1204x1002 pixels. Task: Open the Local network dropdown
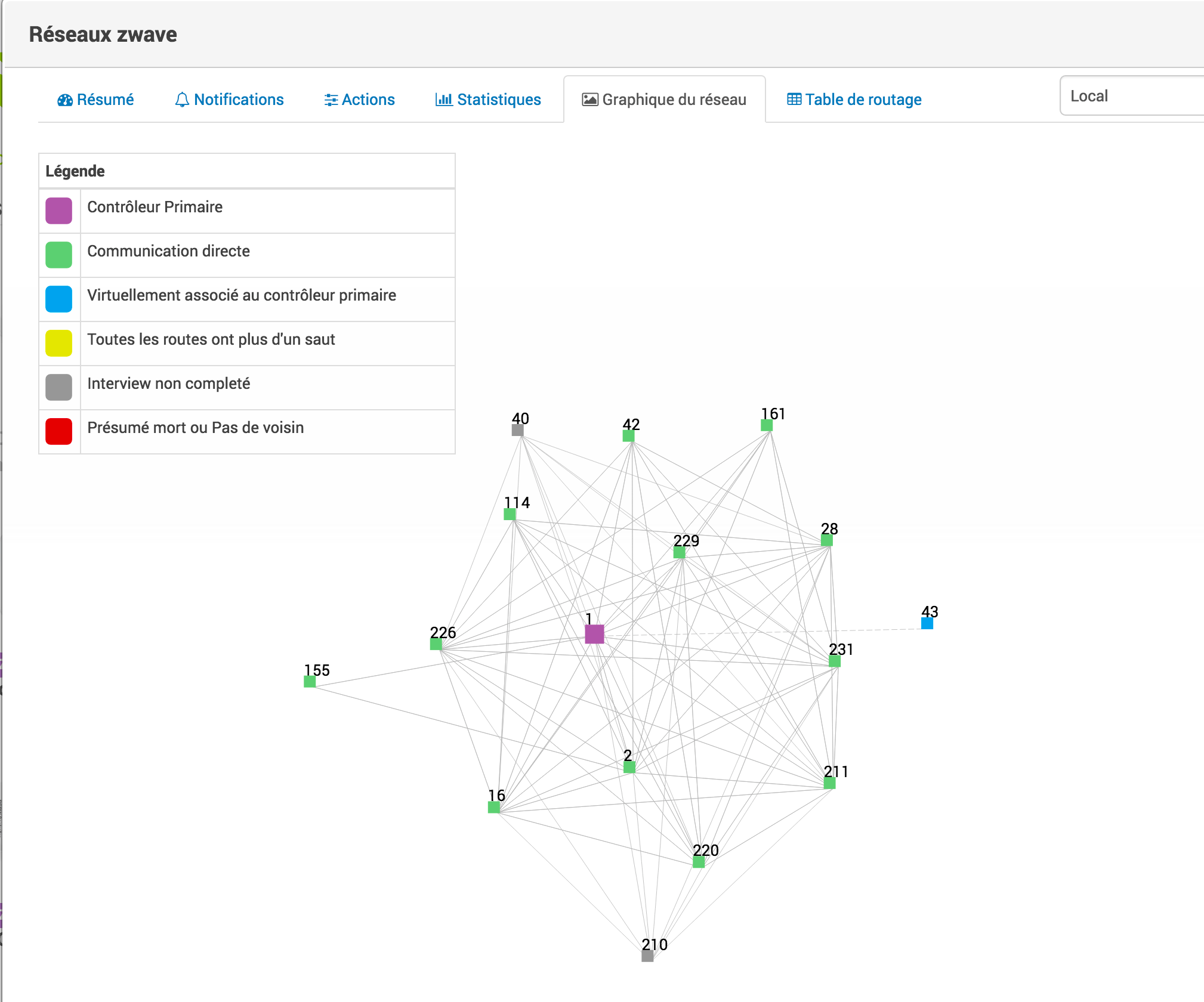click(1131, 95)
